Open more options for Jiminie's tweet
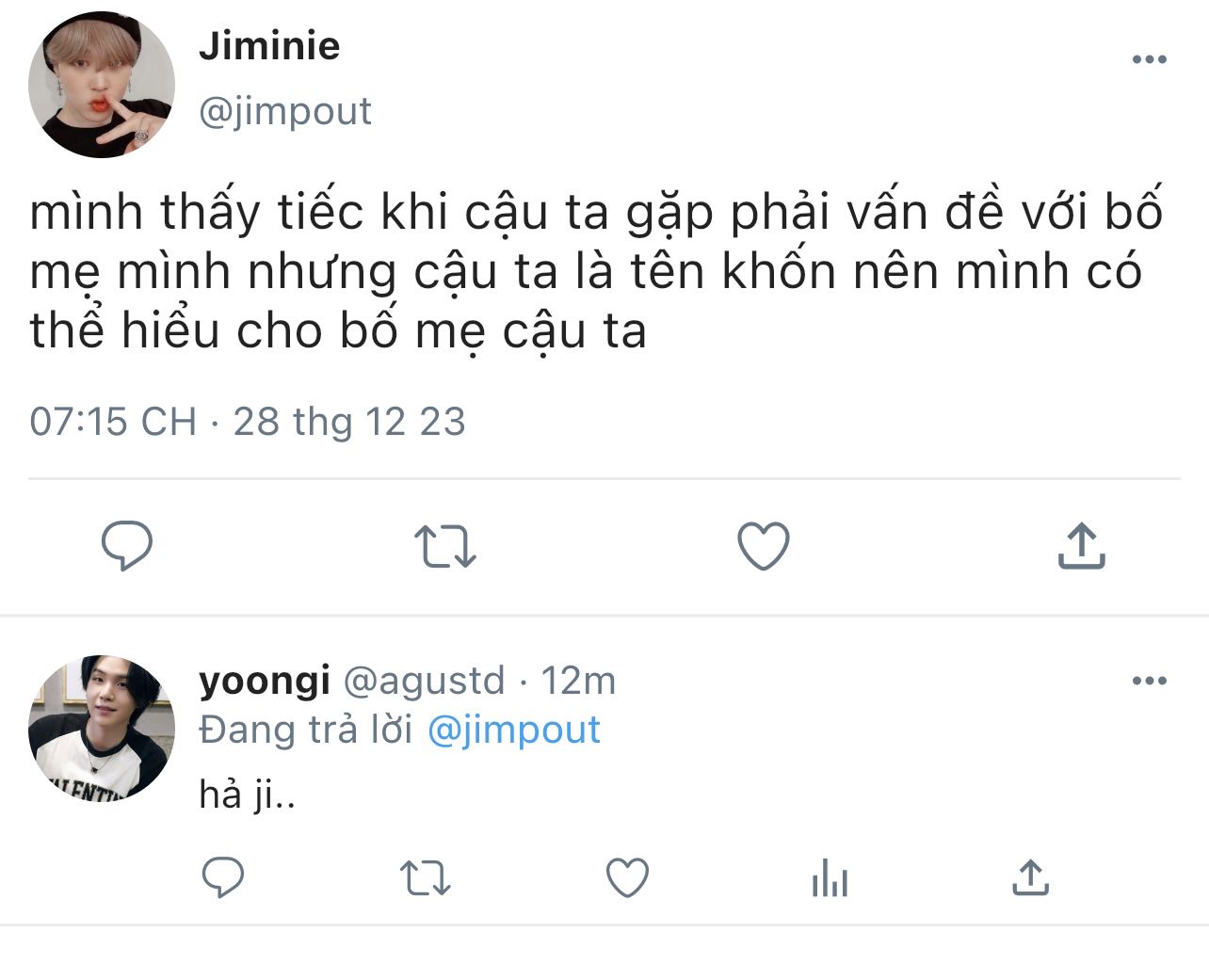 pyautogui.click(x=1149, y=59)
